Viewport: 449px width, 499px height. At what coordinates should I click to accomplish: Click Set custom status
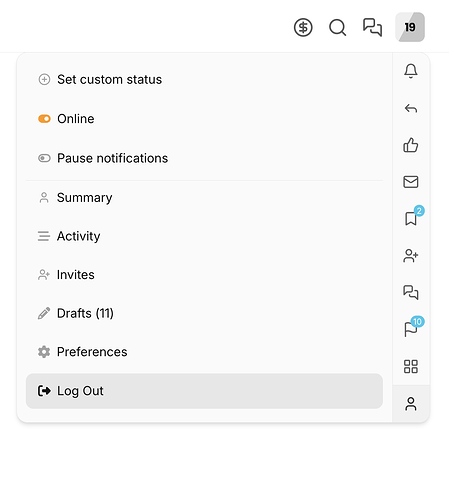tap(204, 79)
